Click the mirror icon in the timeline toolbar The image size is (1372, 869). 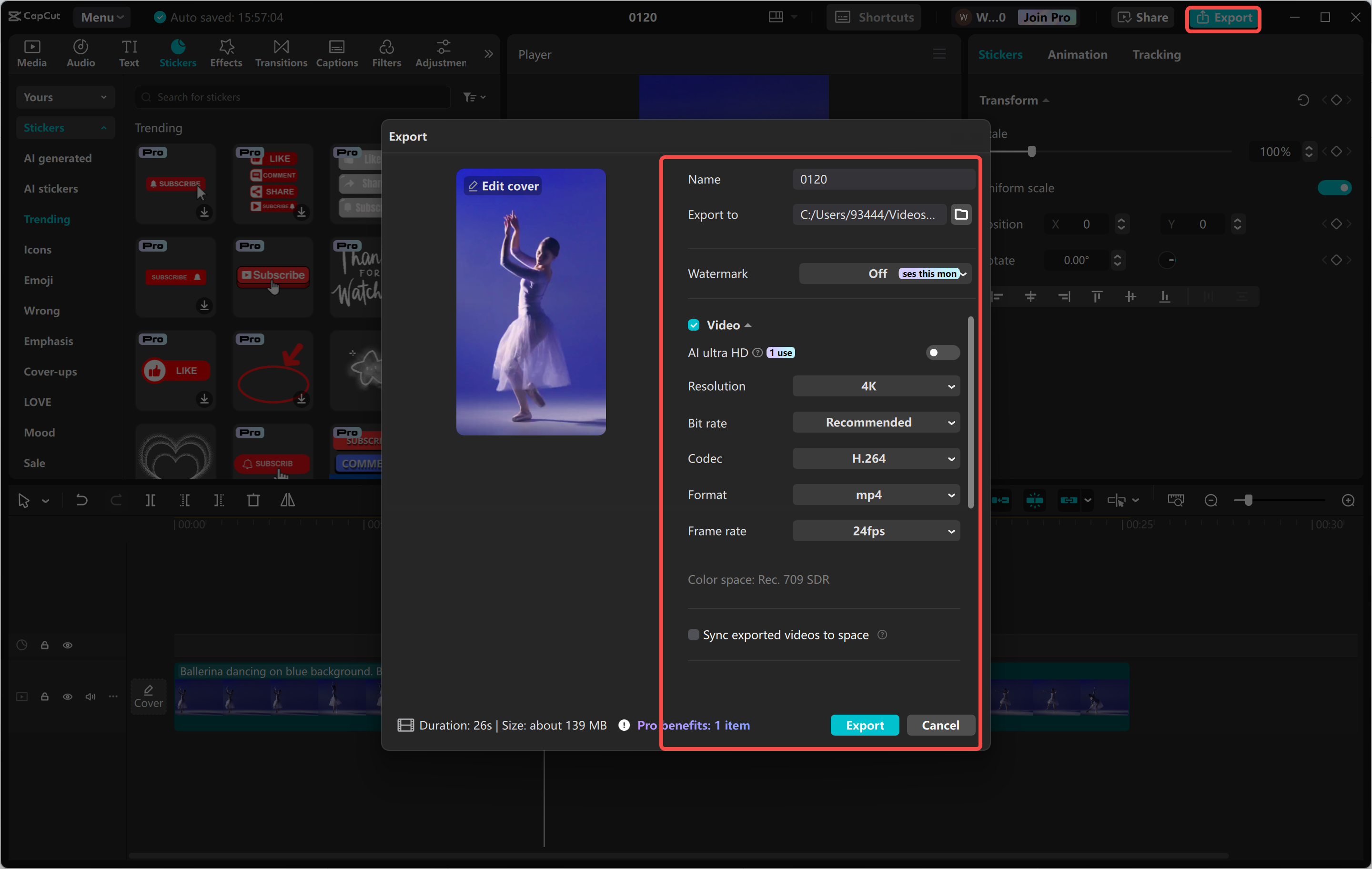pos(288,500)
